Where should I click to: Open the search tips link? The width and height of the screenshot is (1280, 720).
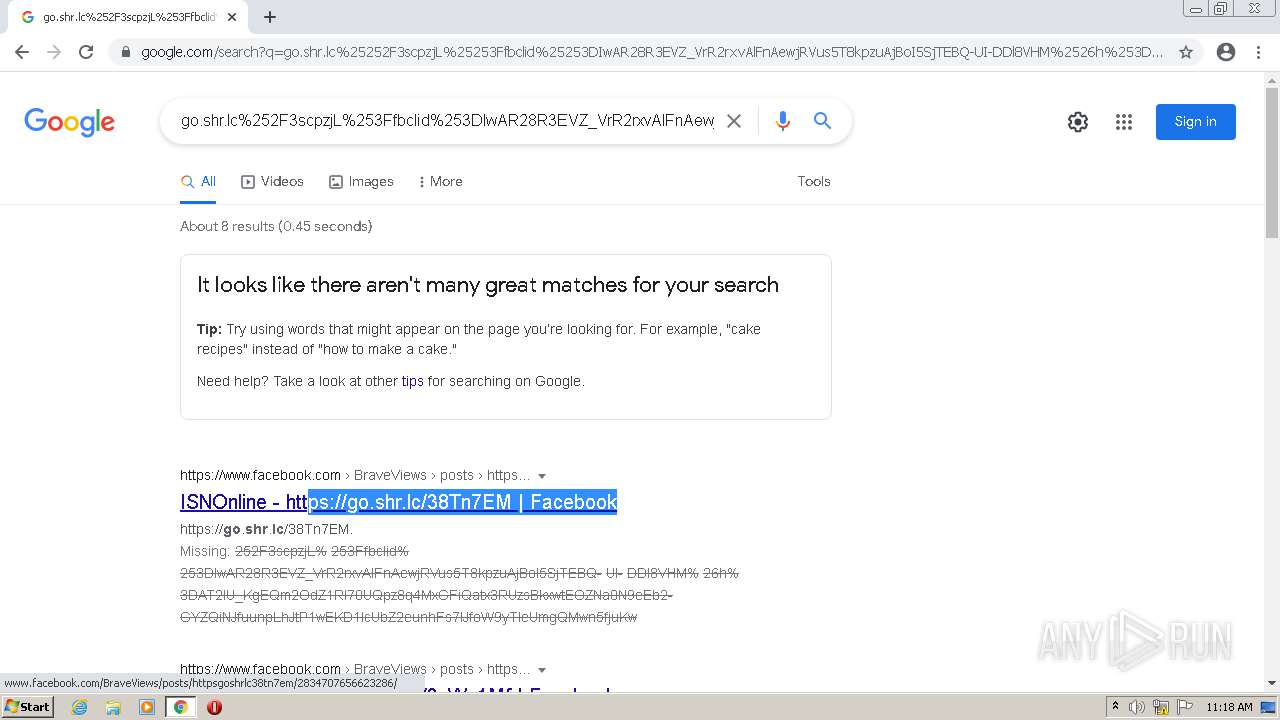(412, 381)
